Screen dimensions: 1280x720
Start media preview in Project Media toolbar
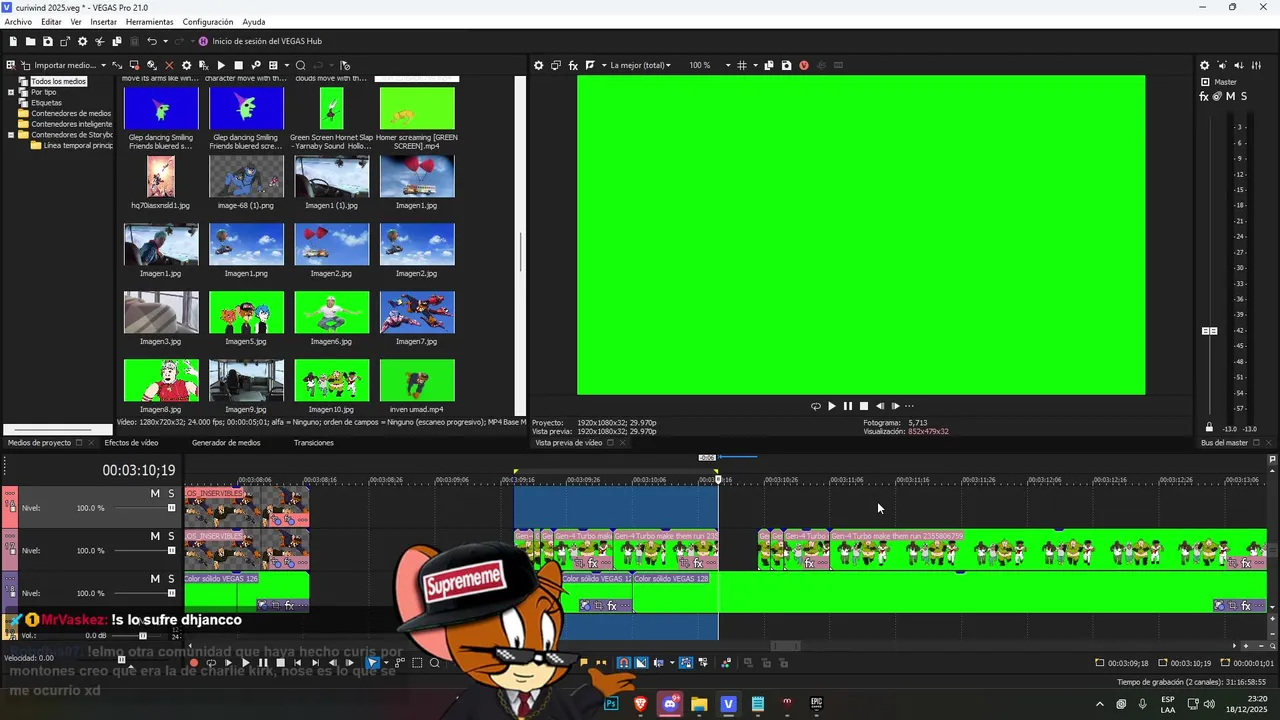pos(221,65)
